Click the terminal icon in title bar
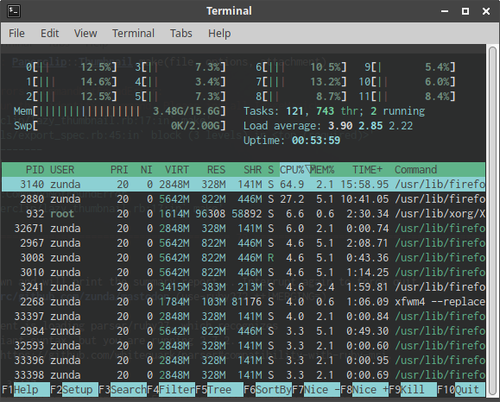Screen dimensions: 500x402 14,11
